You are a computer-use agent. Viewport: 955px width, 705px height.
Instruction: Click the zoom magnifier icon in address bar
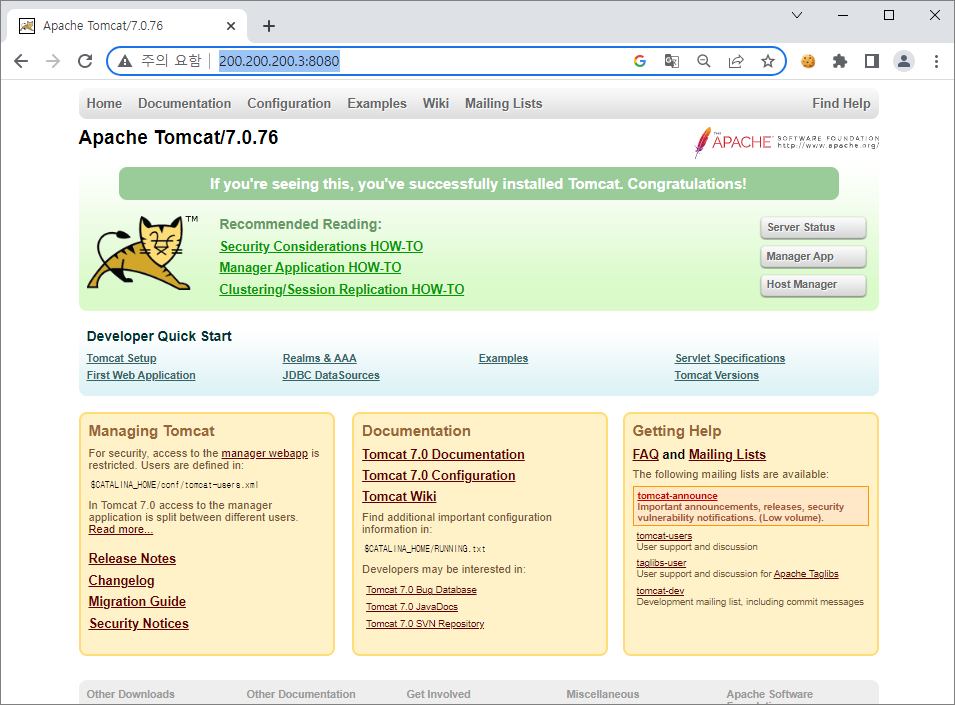pyautogui.click(x=704, y=61)
